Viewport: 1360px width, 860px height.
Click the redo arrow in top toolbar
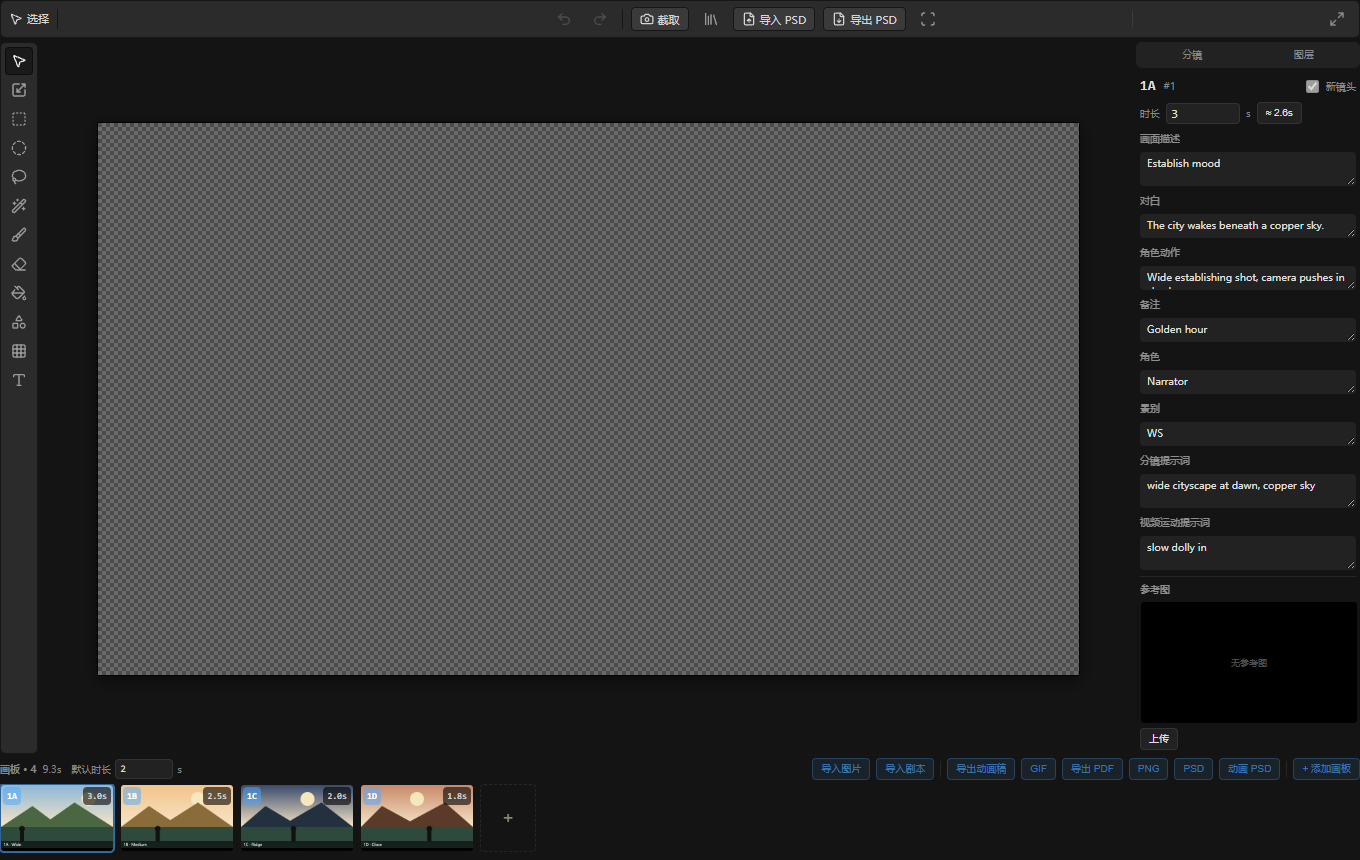600,19
